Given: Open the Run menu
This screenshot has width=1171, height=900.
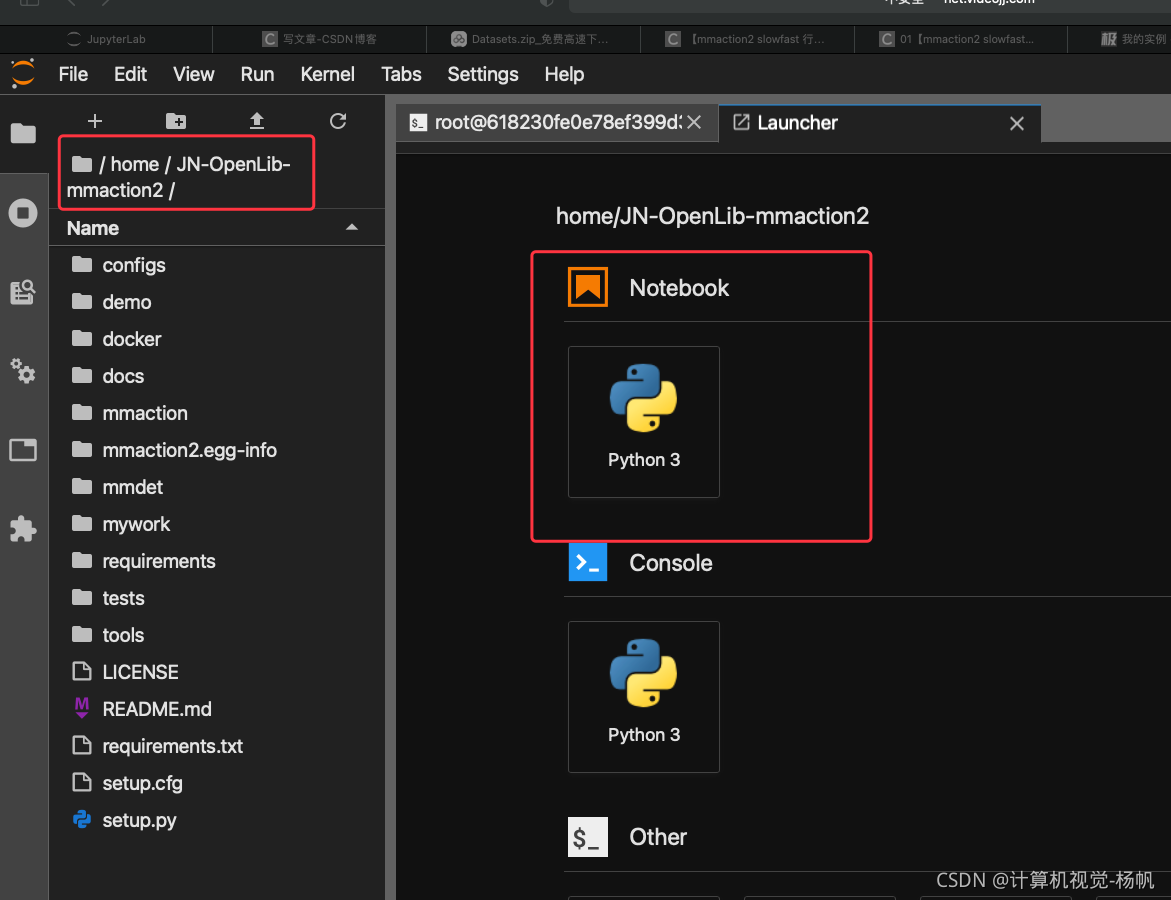Looking at the screenshot, I should [258, 75].
